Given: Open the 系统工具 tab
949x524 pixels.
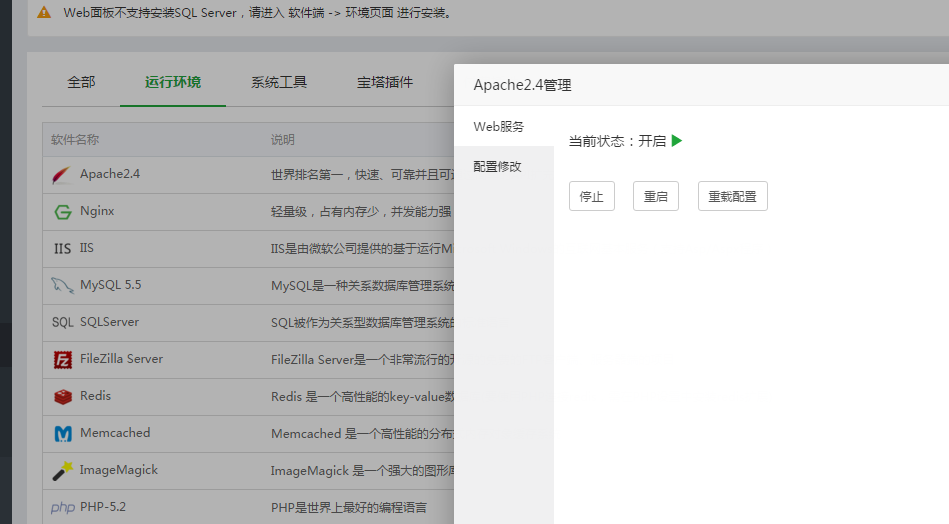Looking at the screenshot, I should point(279,82).
